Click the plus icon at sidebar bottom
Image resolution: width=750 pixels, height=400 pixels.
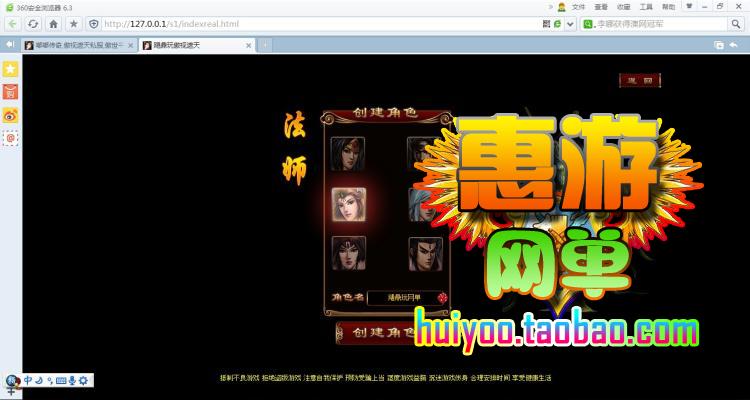[x=11, y=392]
